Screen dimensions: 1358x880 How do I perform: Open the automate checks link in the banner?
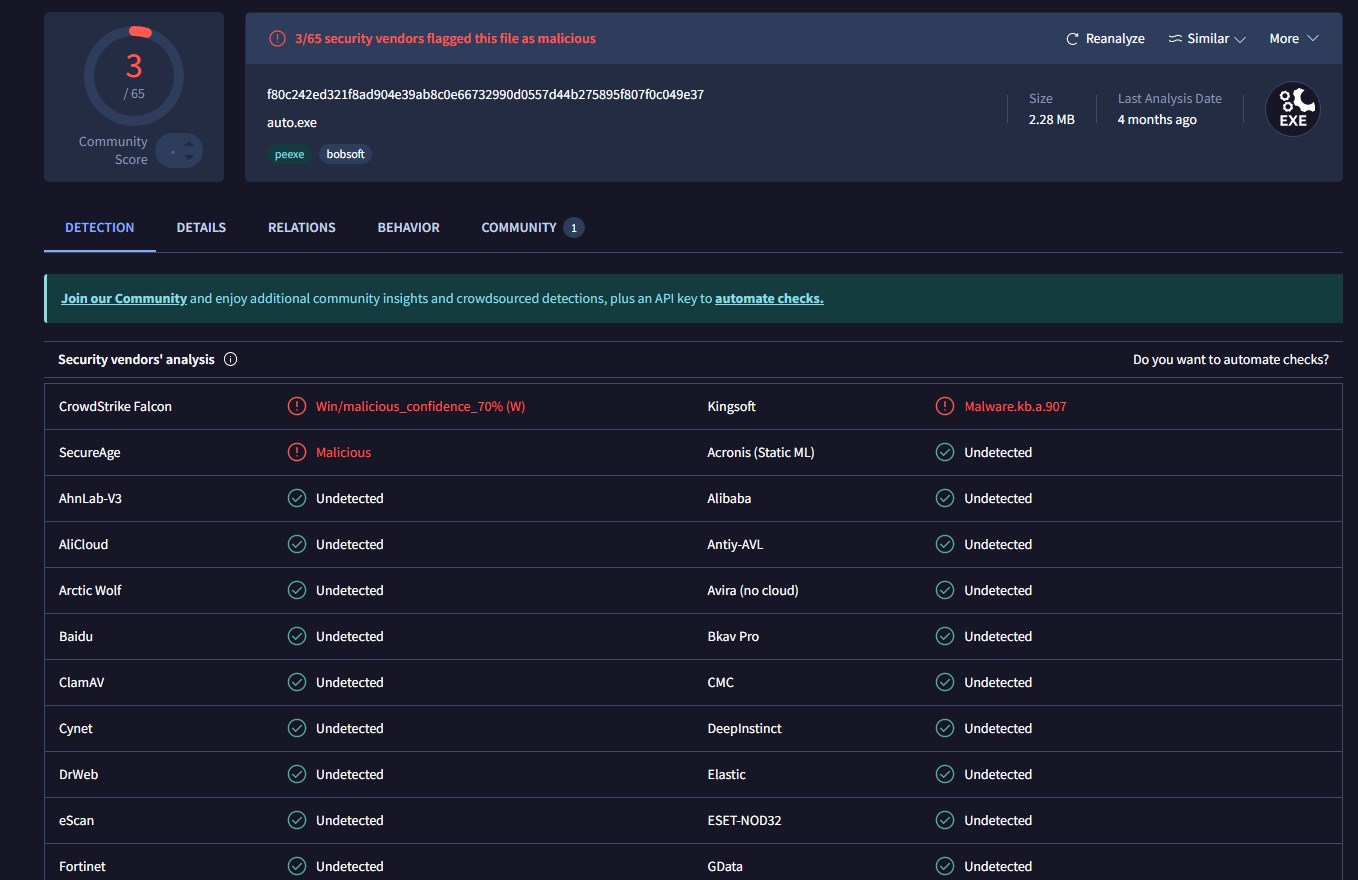pos(769,298)
